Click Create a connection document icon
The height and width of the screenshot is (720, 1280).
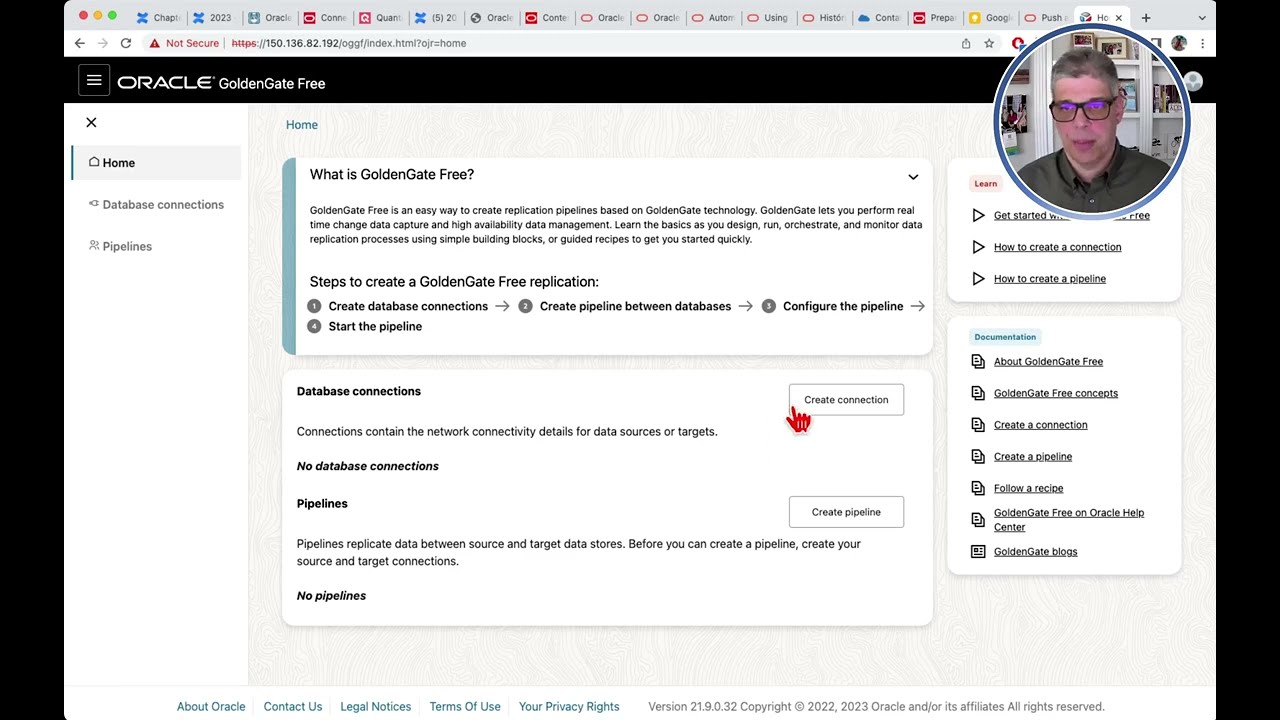pos(978,425)
